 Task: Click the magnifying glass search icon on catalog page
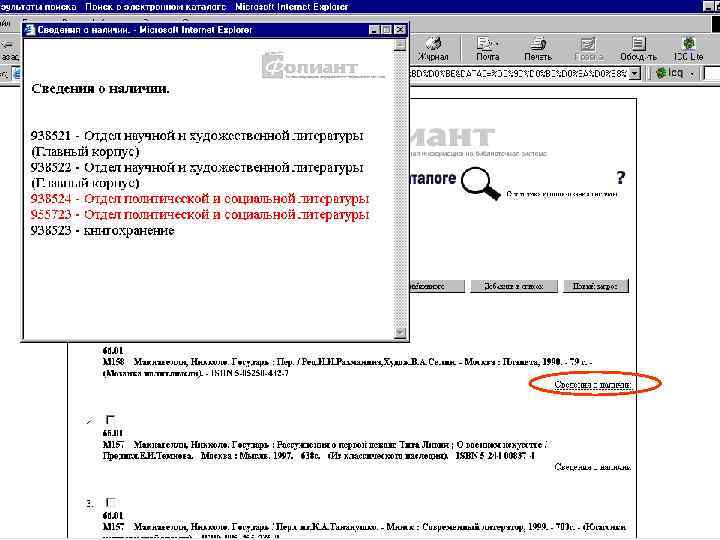(x=480, y=183)
